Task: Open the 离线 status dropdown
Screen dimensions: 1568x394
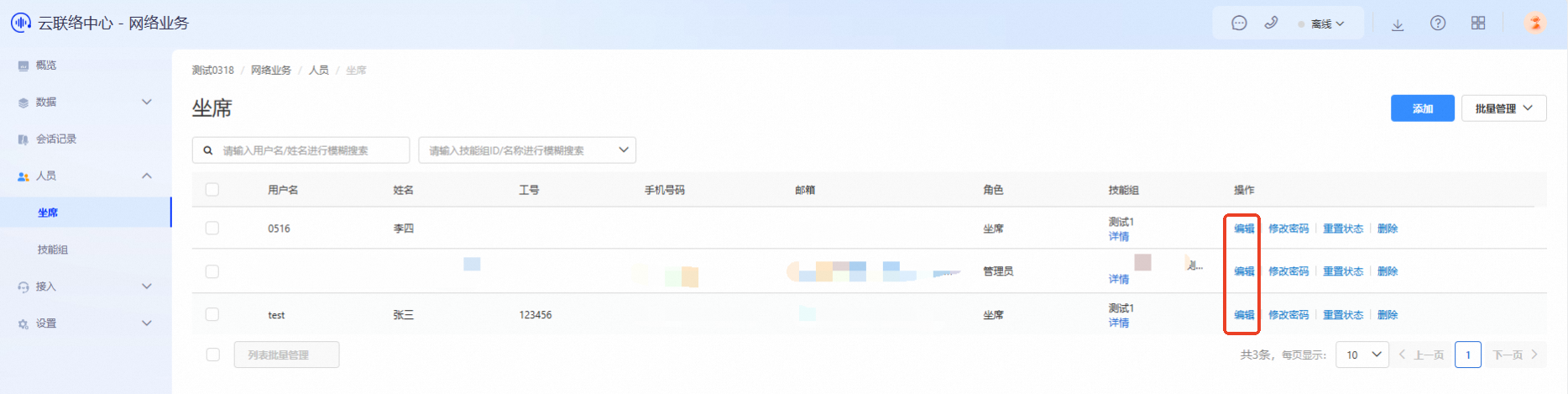Action: pyautogui.click(x=1322, y=24)
